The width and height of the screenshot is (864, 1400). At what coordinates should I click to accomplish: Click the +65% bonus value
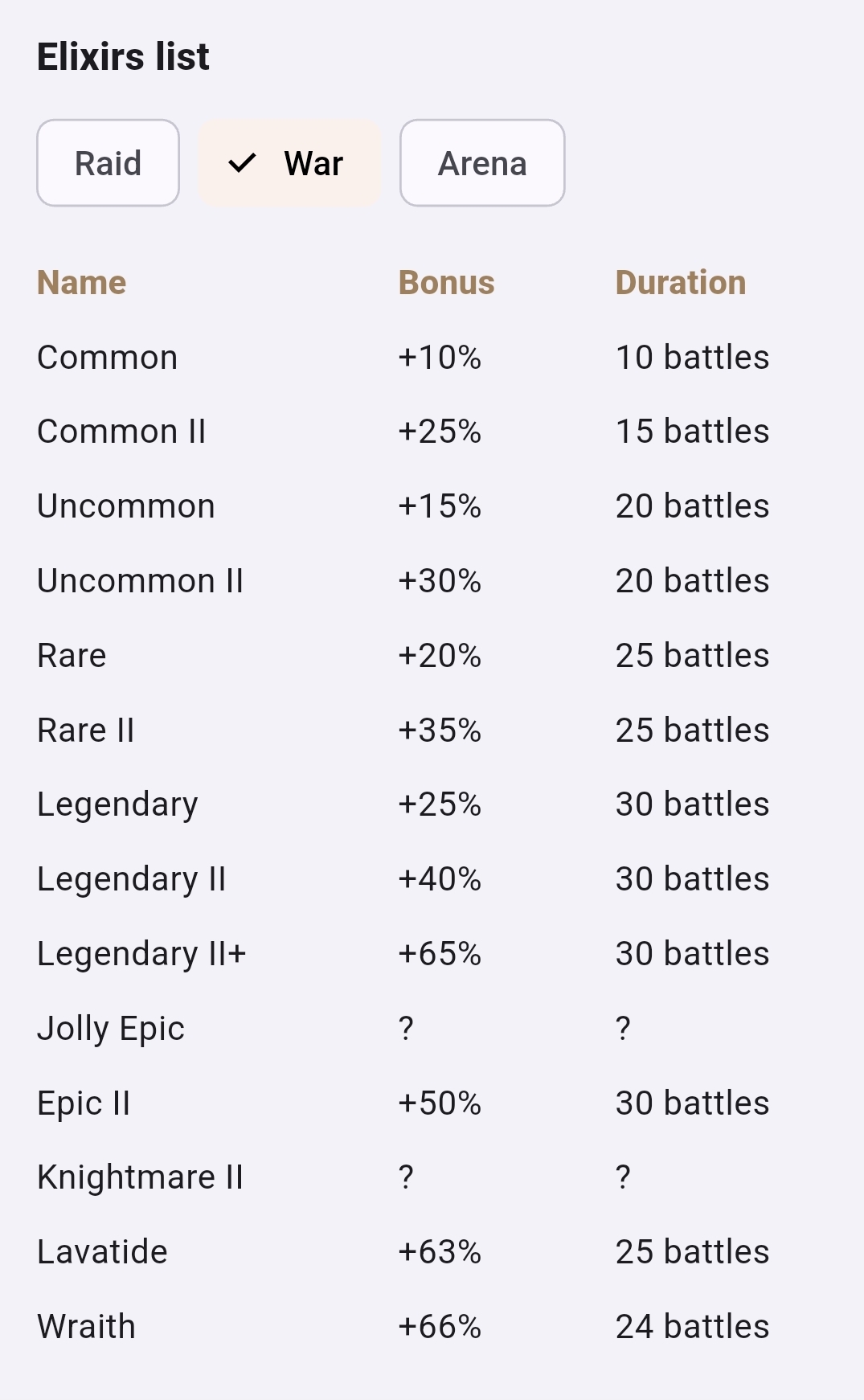tap(439, 954)
